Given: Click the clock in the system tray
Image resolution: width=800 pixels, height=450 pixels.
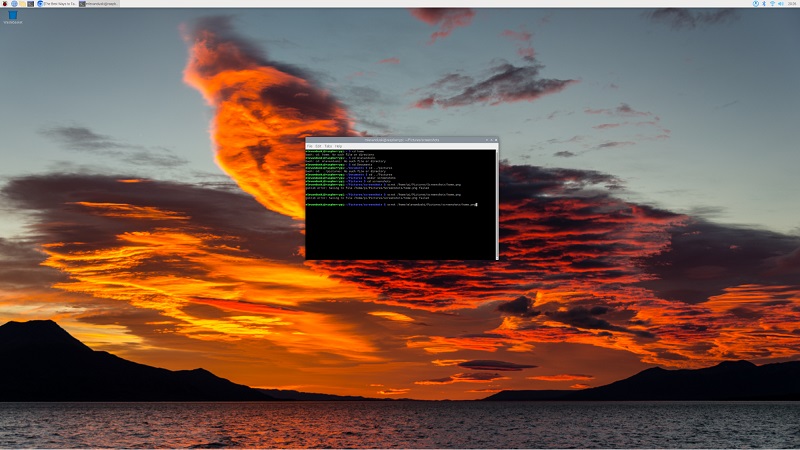Looking at the screenshot, I should click(x=791, y=4).
